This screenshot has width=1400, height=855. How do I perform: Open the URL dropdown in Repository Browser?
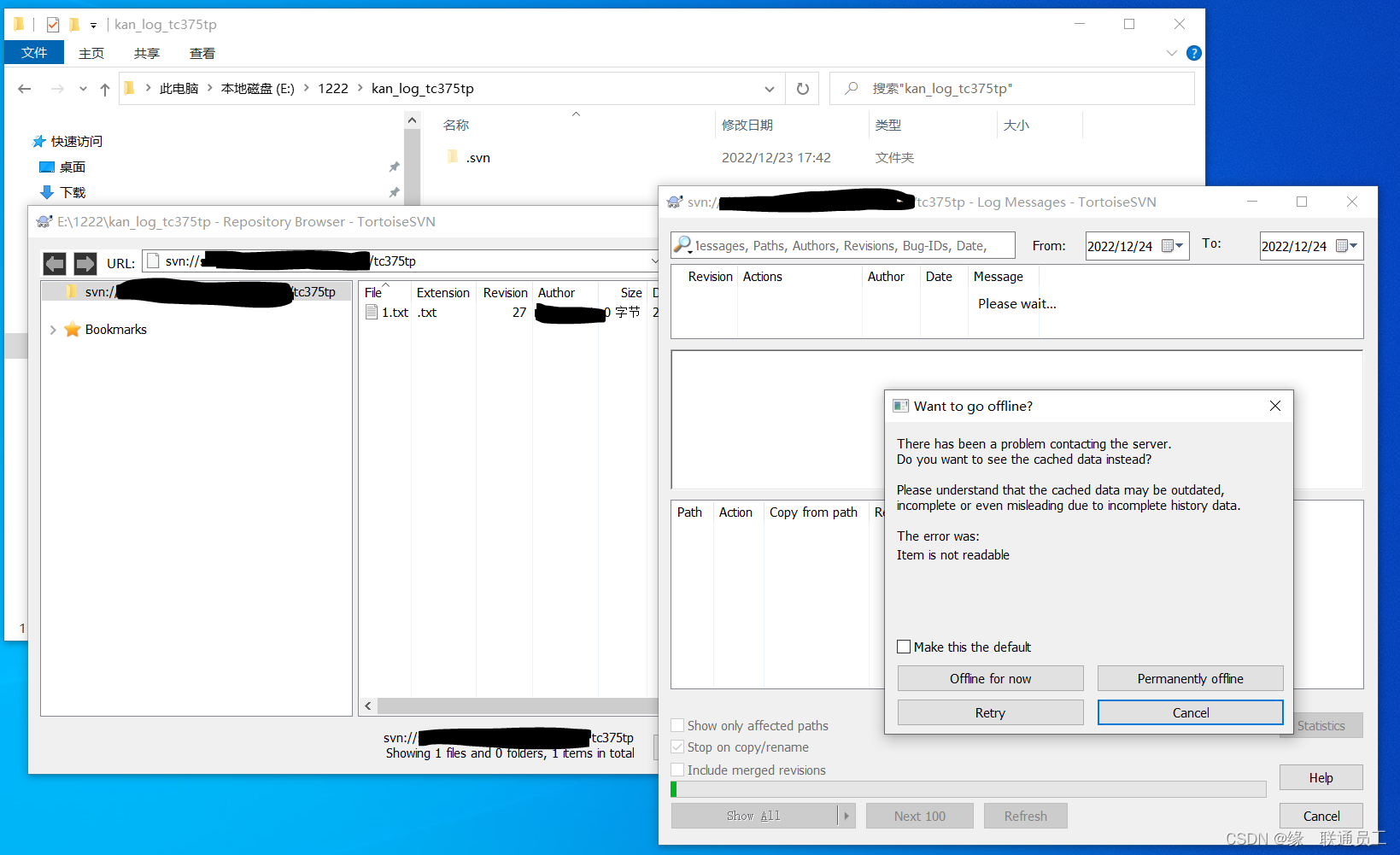pos(654,261)
